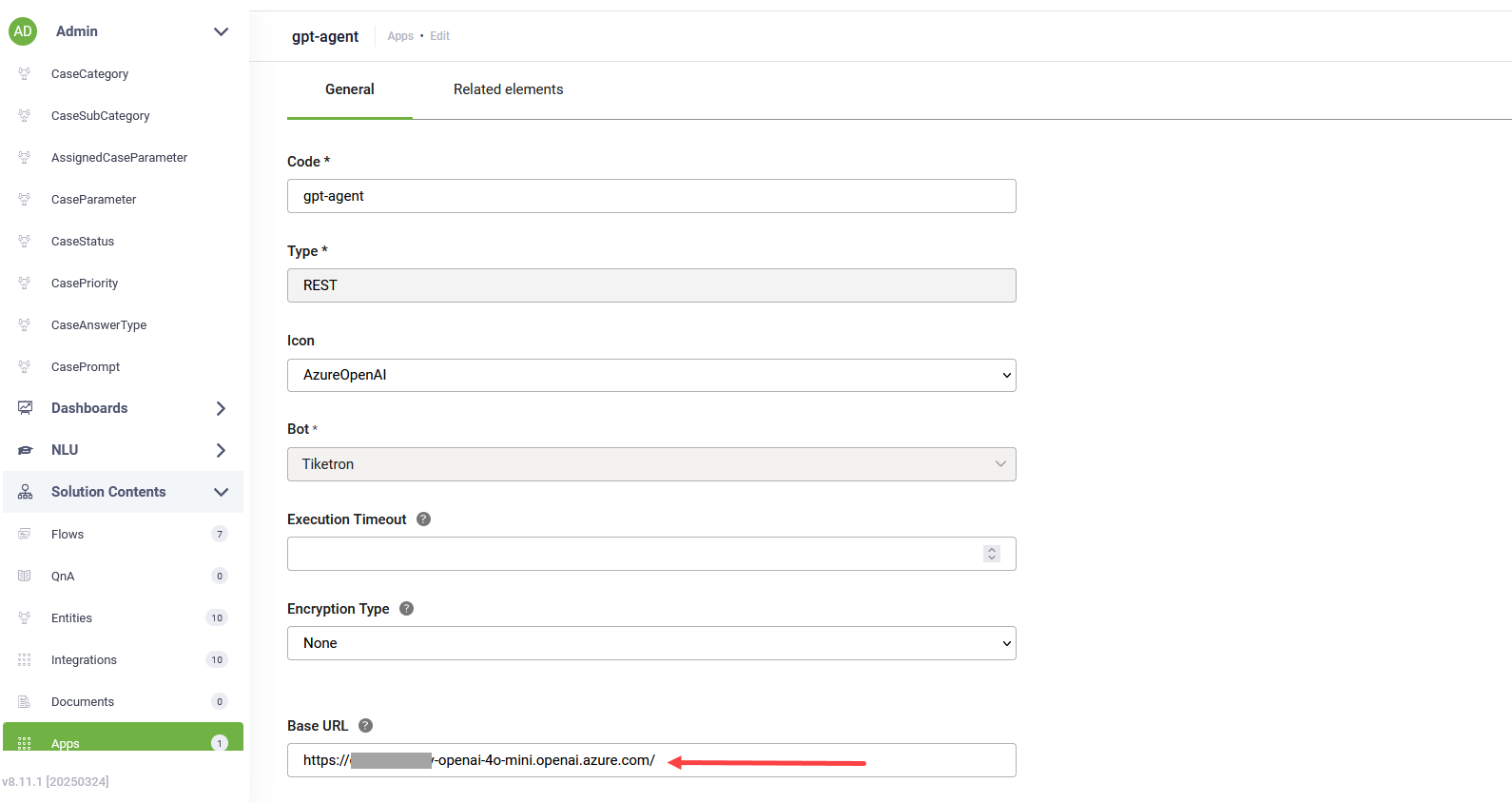Click the Execution Timeout stepper arrows
This screenshot has width=1512, height=803.
pos(992,554)
